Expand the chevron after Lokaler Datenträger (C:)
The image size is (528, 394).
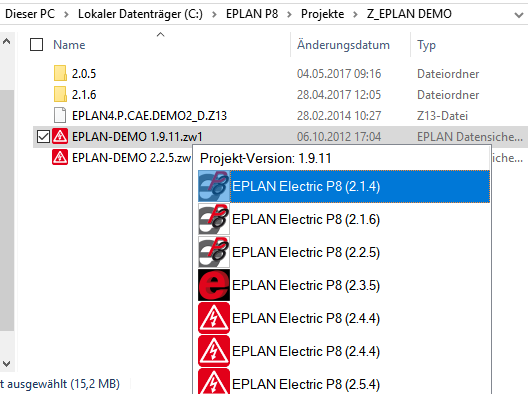(214, 14)
